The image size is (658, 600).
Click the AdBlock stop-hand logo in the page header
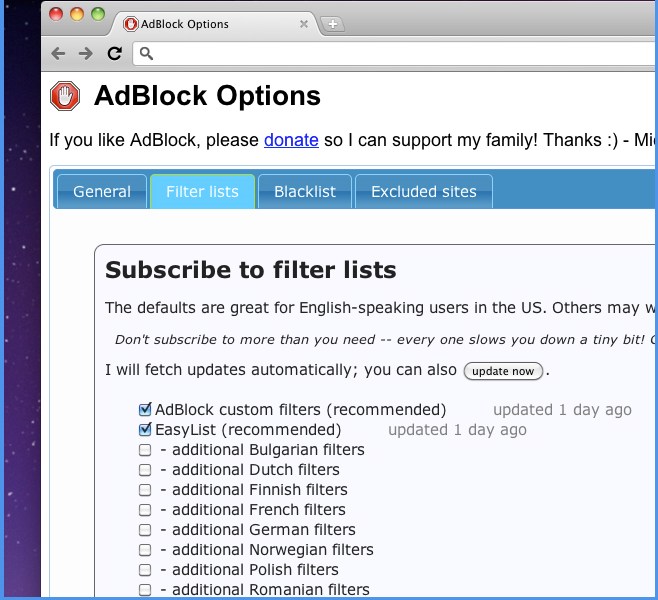(x=65, y=96)
